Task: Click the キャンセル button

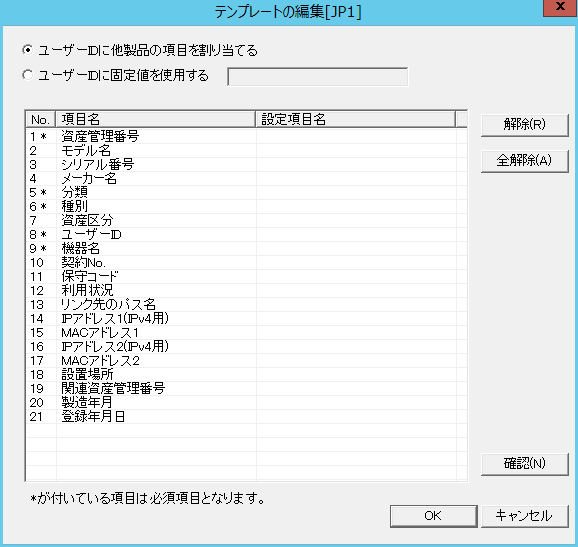Action: click(x=525, y=516)
